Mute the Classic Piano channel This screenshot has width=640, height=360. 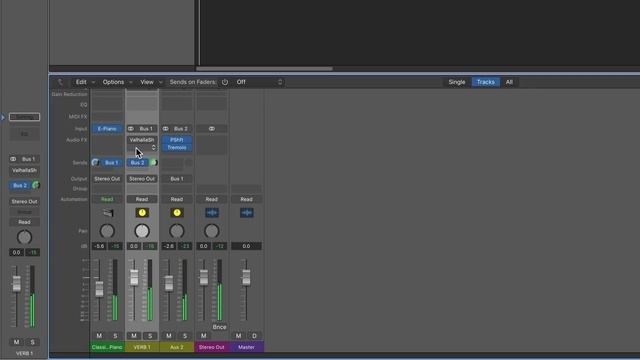pos(99,336)
